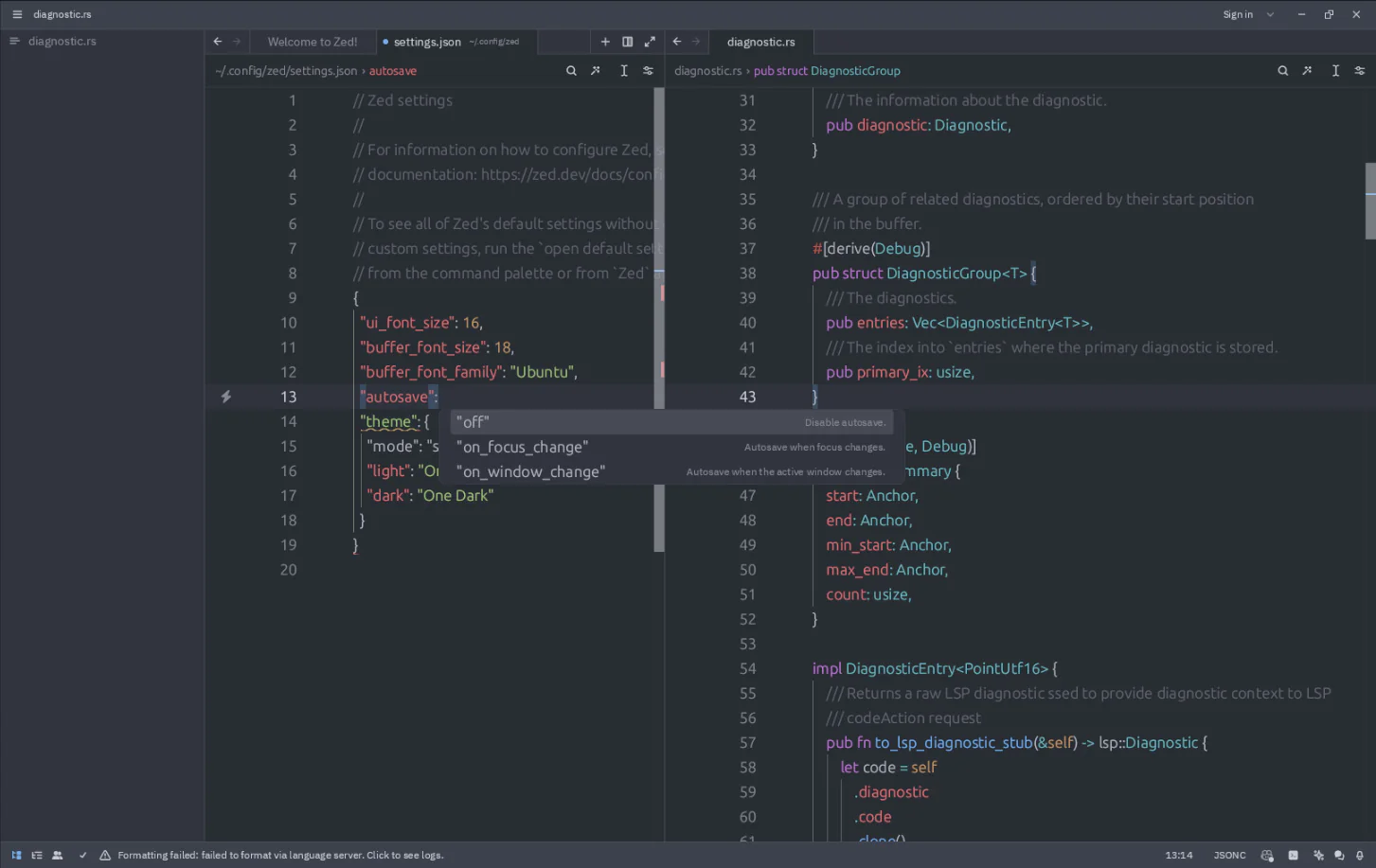
Task: Open the JSONC language selector
Action: tap(1230, 855)
